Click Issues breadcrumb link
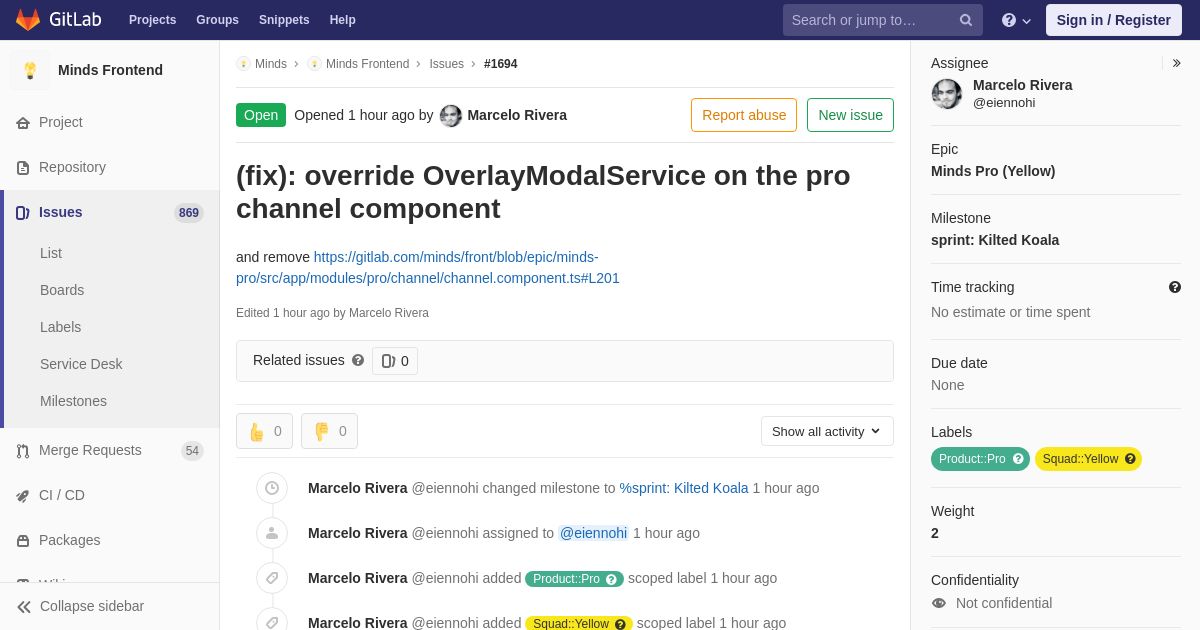 tap(446, 64)
